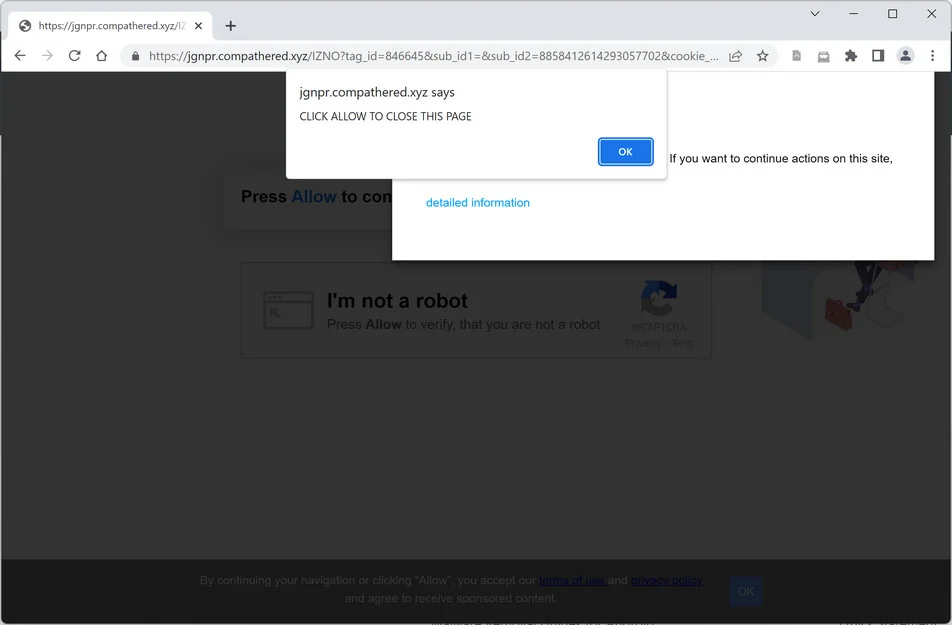
Task: Click the lock site info icon
Action: pos(135,56)
